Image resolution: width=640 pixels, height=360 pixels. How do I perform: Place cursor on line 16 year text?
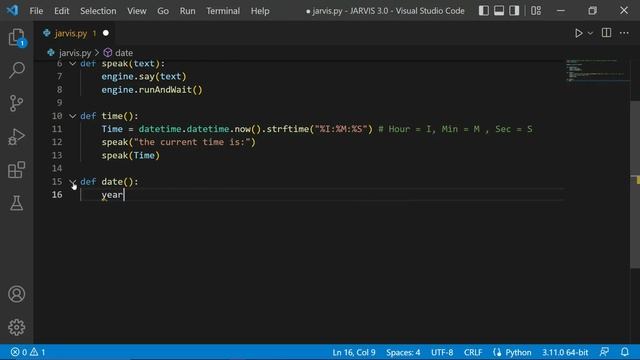click(x=112, y=195)
